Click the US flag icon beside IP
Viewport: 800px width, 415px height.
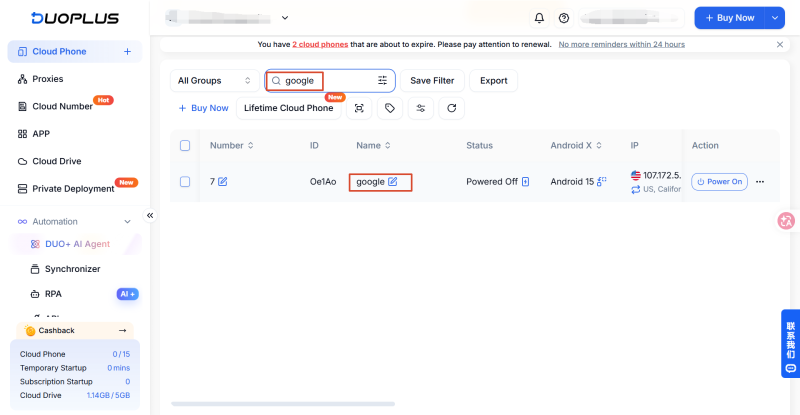[x=636, y=176]
